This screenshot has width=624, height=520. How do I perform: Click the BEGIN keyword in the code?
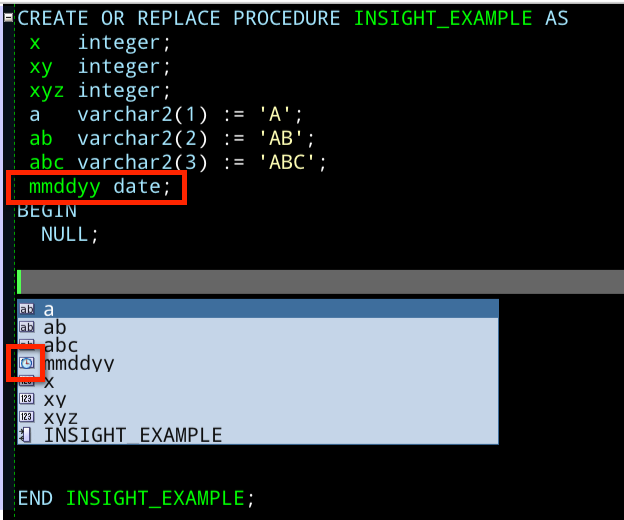(x=47, y=210)
